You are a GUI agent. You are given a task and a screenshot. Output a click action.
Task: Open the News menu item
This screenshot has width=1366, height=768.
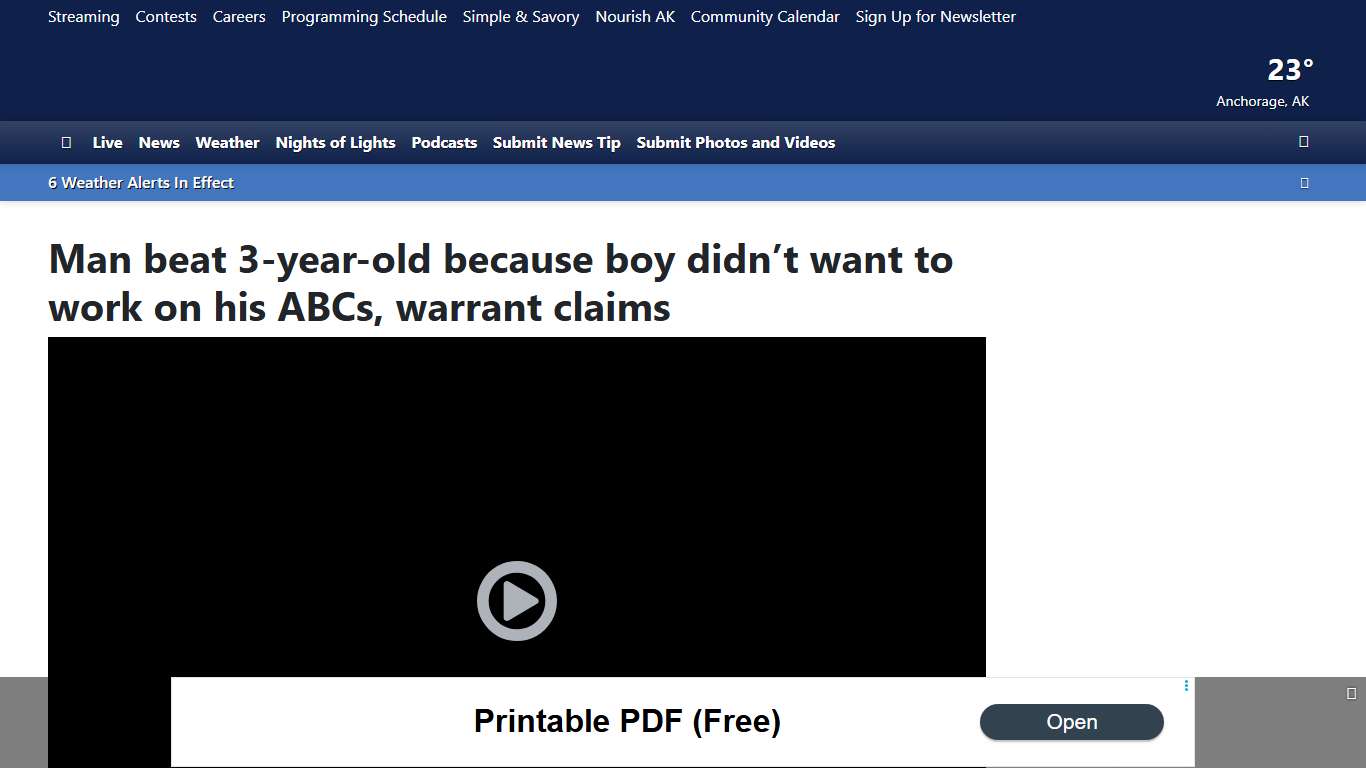coord(159,143)
